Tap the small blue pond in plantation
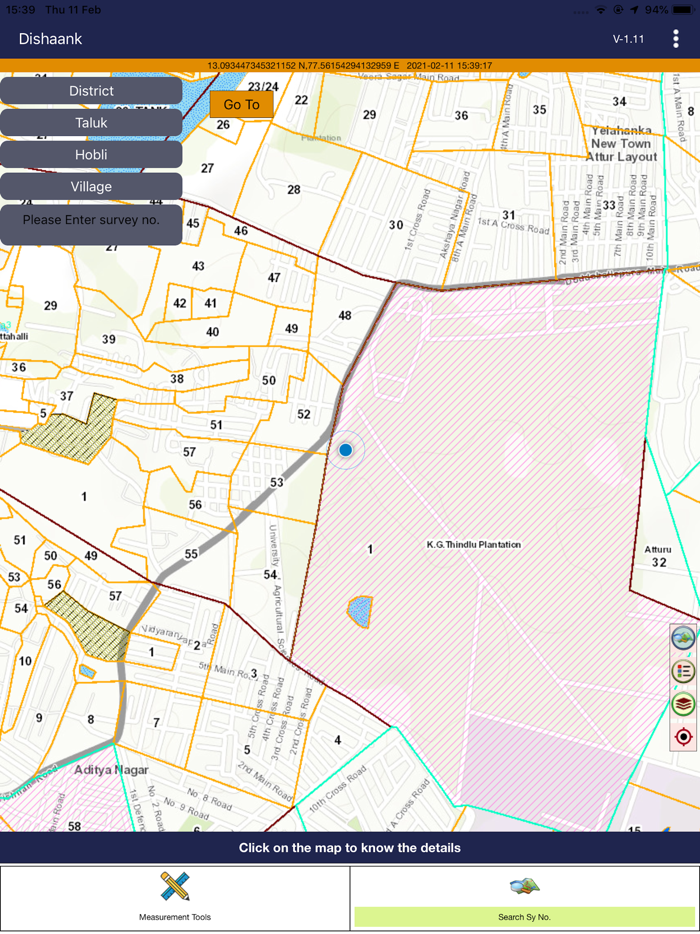This screenshot has width=700, height=934. [360, 612]
